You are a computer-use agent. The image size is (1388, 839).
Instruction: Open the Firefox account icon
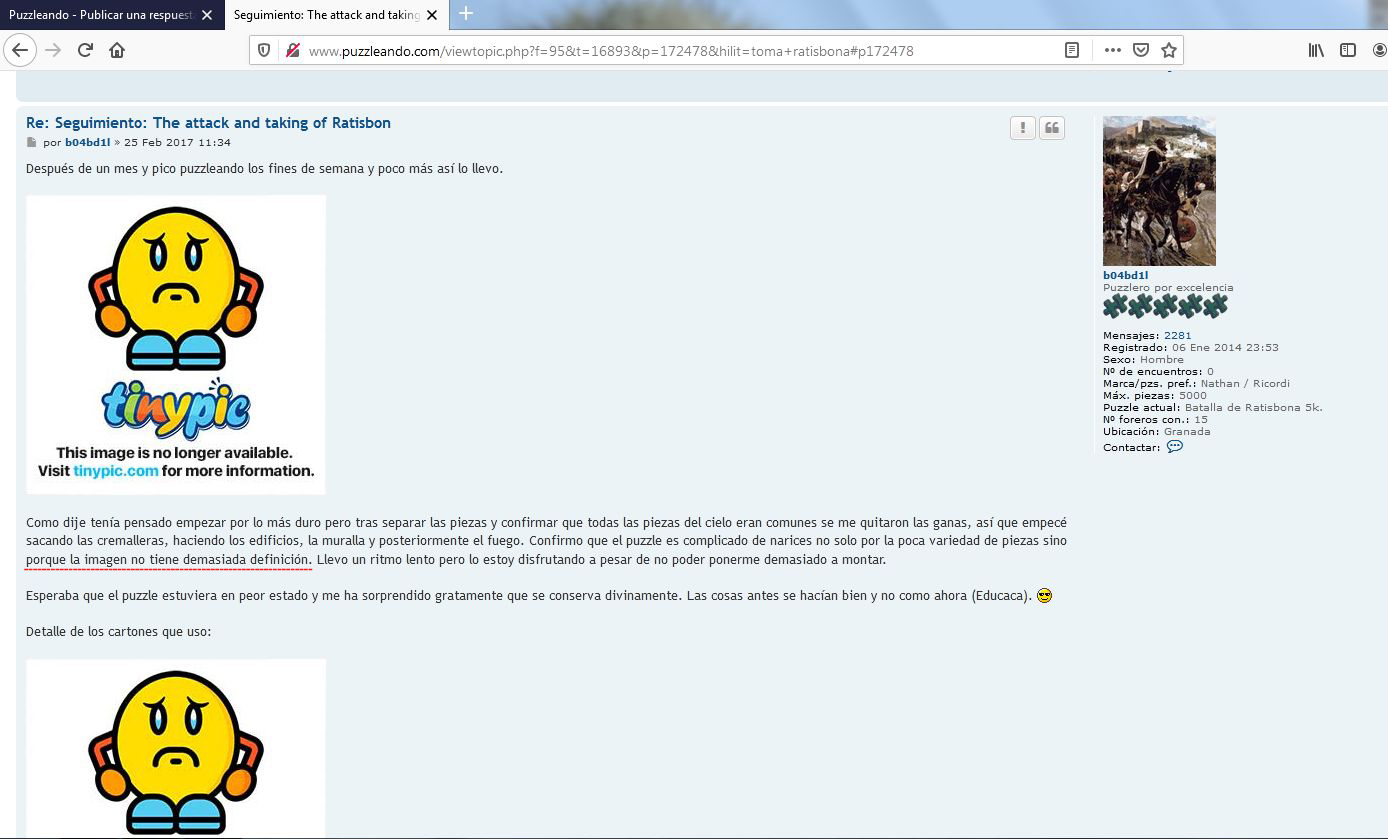tap(1380, 50)
